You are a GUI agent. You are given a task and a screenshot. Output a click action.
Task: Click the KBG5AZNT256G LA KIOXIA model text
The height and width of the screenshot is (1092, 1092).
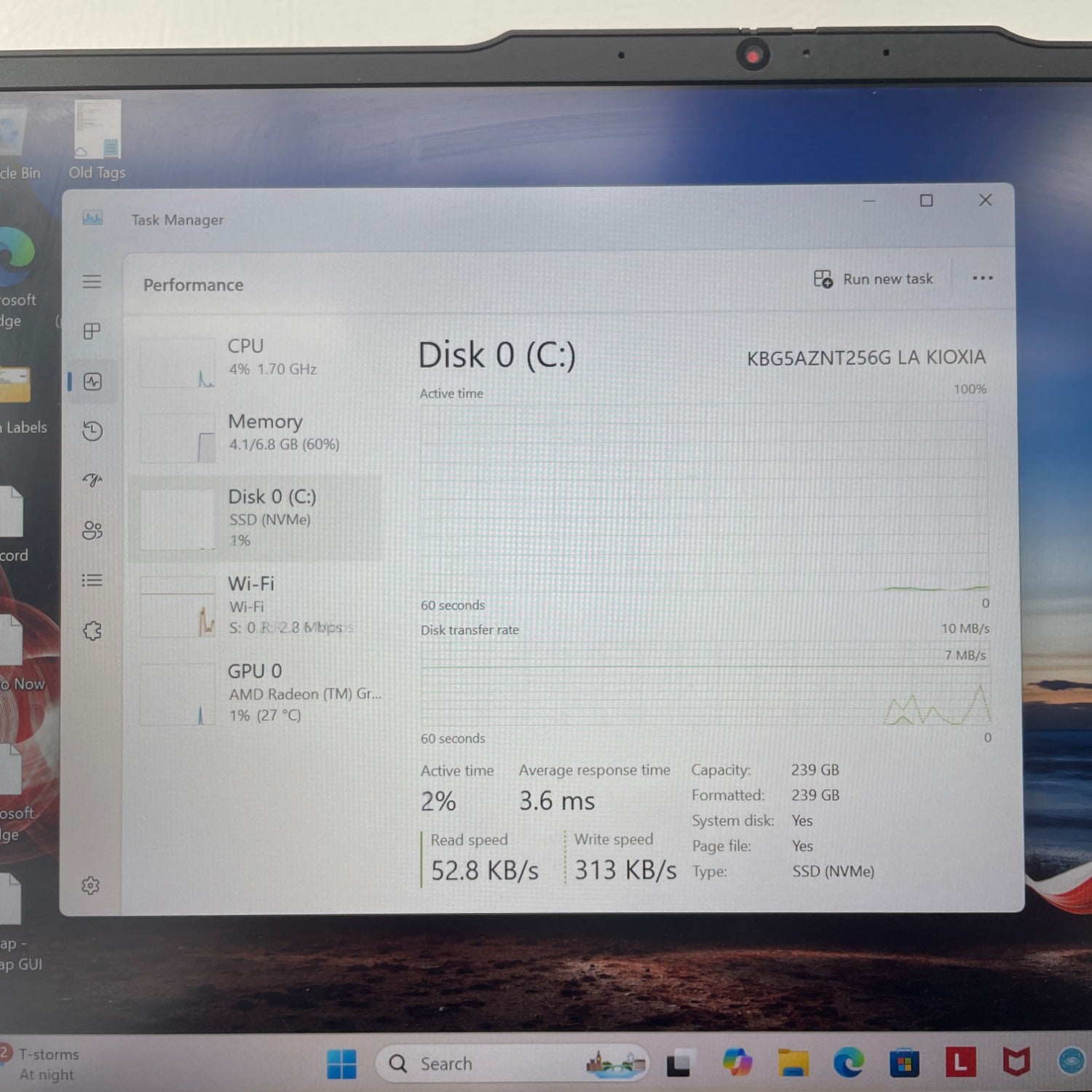(866, 357)
